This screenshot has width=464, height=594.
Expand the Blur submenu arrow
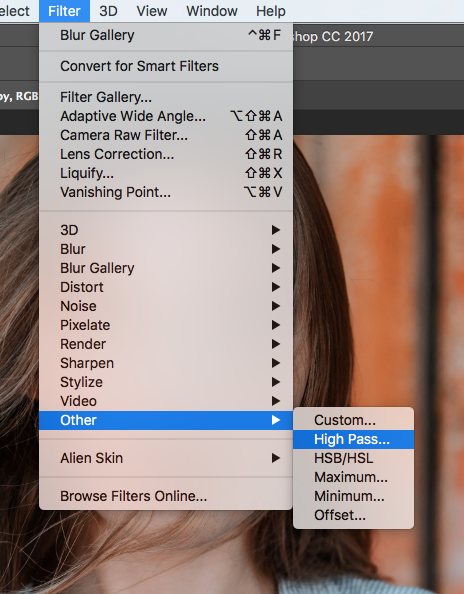tap(276, 249)
